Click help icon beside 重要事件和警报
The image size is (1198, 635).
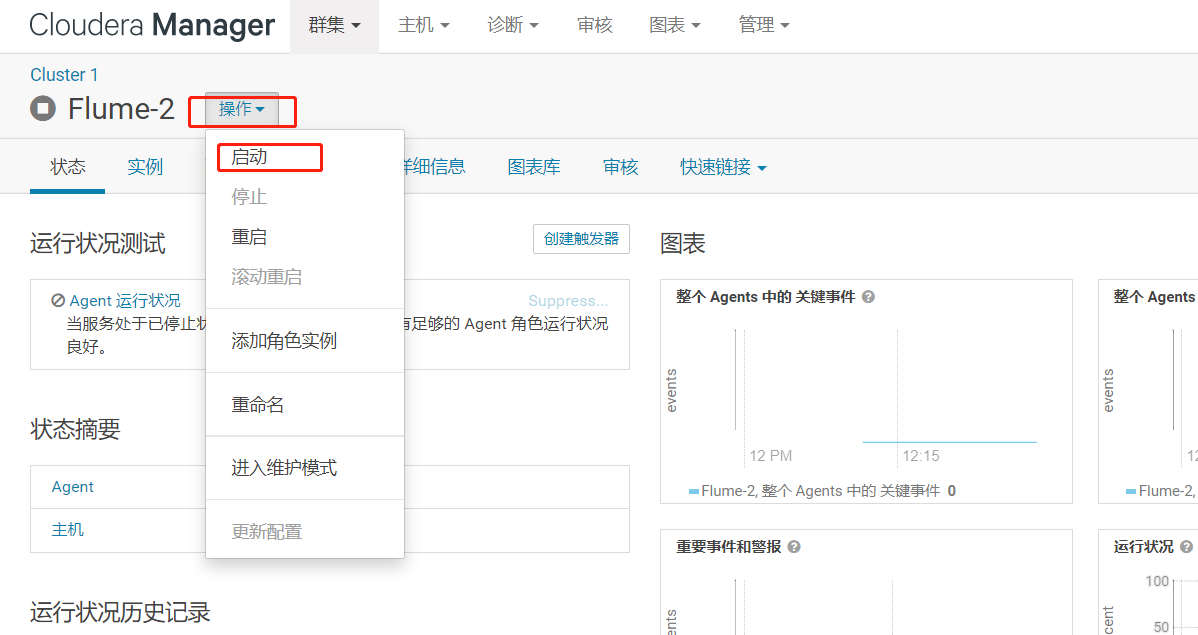(x=794, y=547)
